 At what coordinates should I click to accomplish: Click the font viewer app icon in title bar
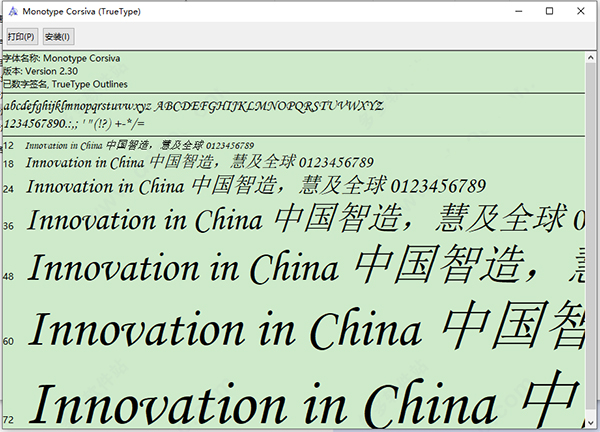[13, 11]
